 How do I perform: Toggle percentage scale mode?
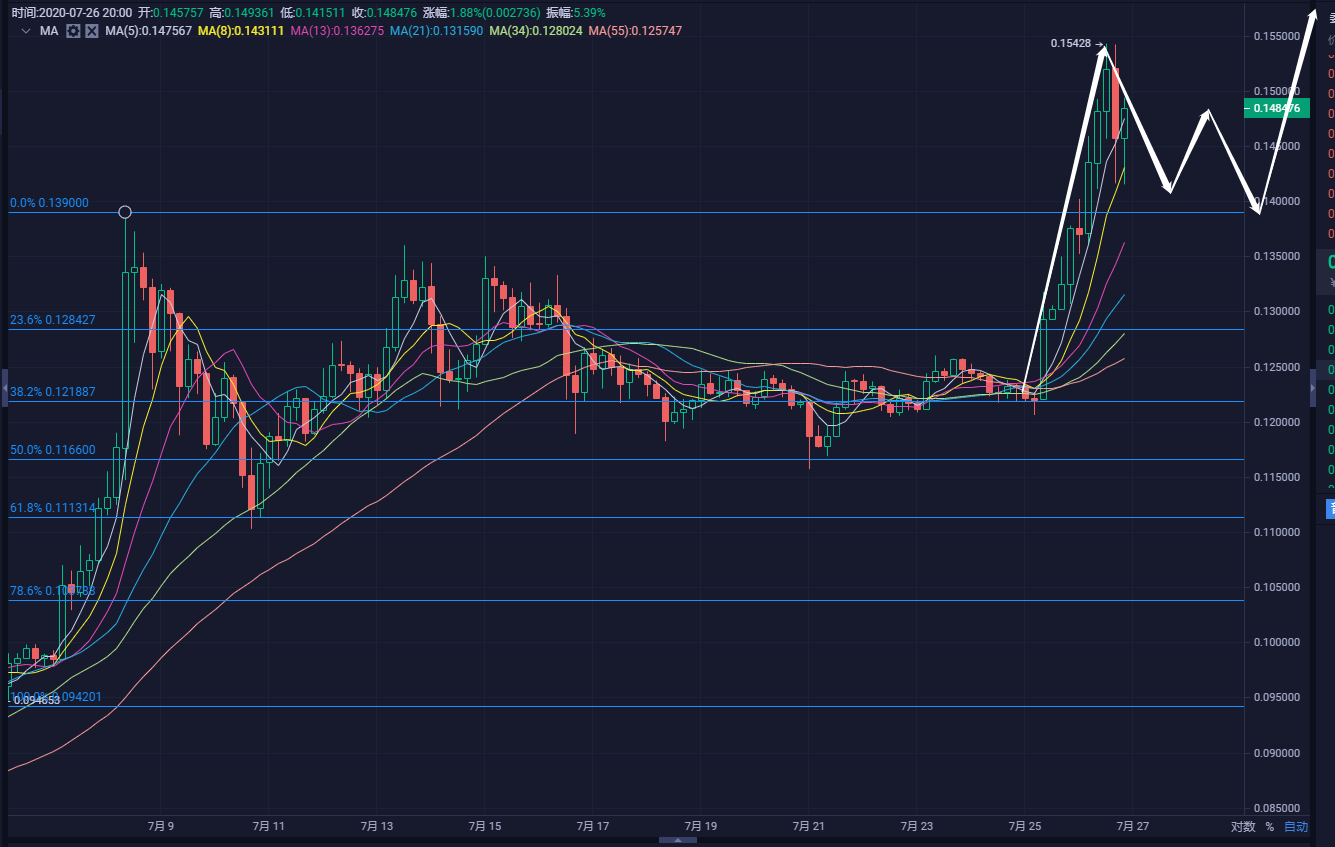(1270, 827)
